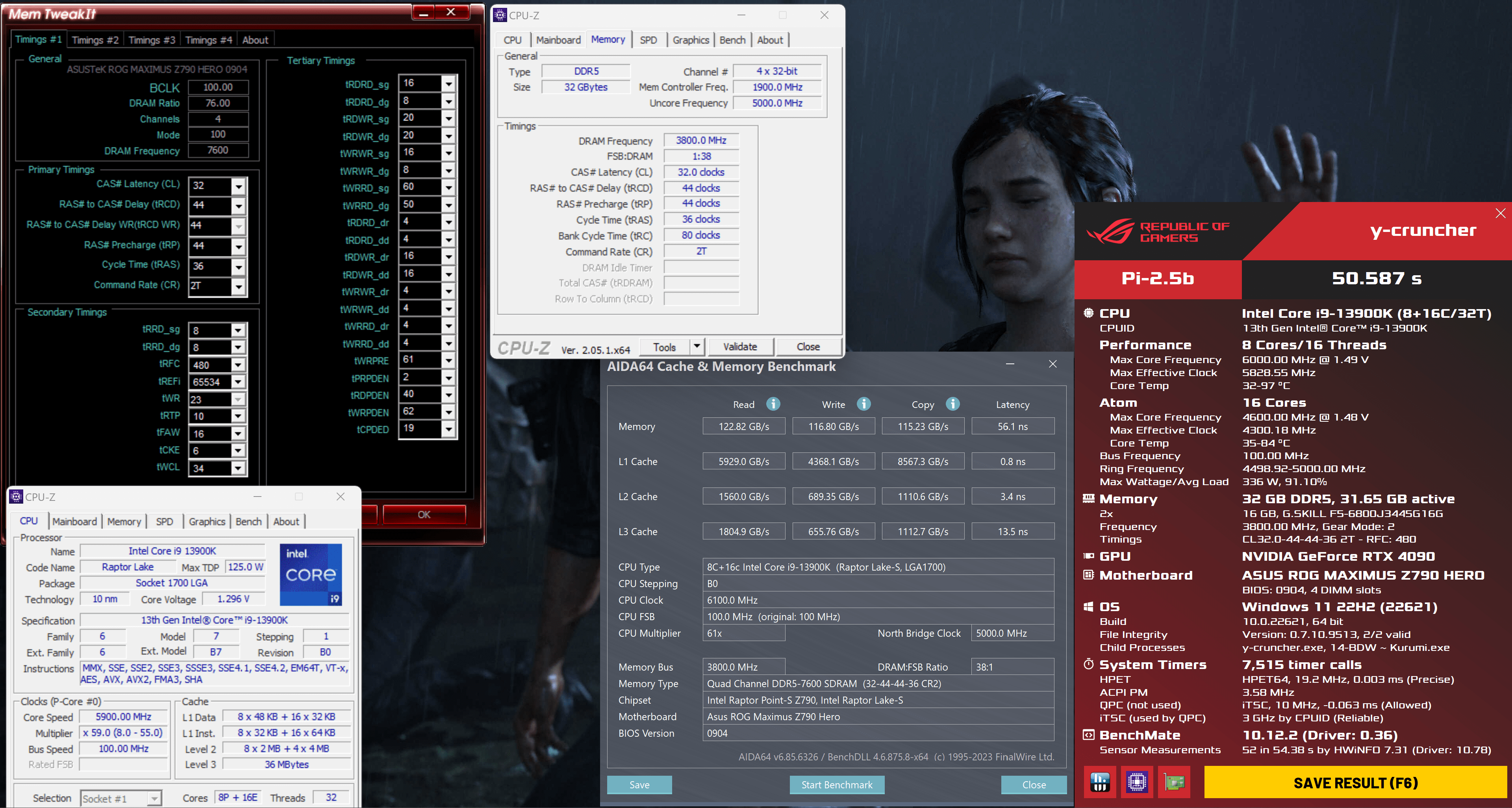Click the info icon next to Copy

pos(952,404)
